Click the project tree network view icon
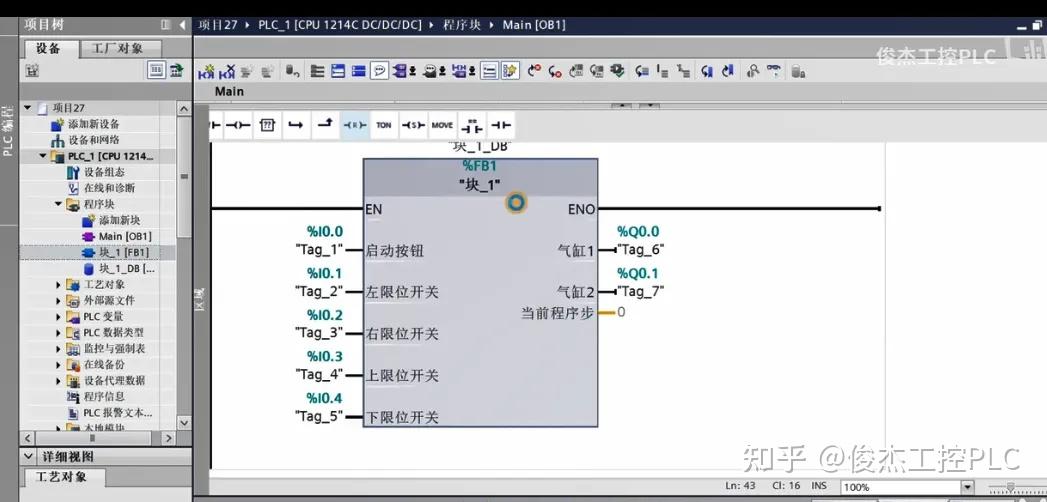The width and height of the screenshot is (1047, 502). coord(31,70)
